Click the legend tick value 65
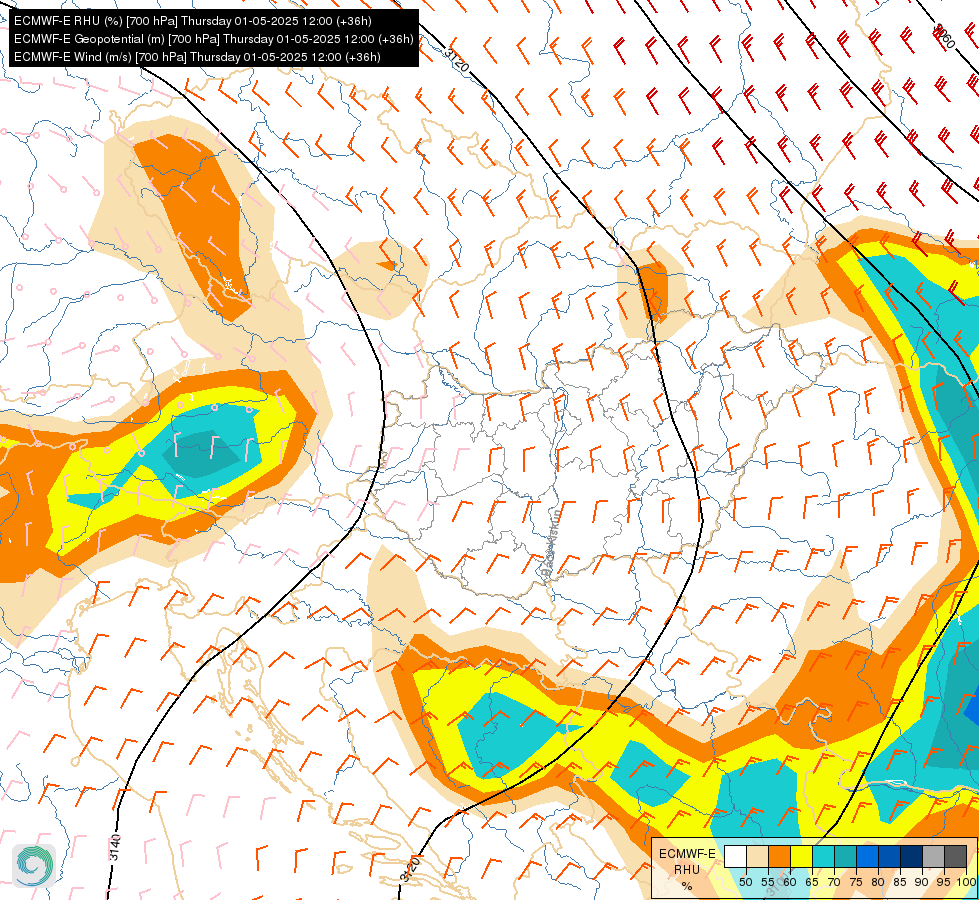 point(812,882)
